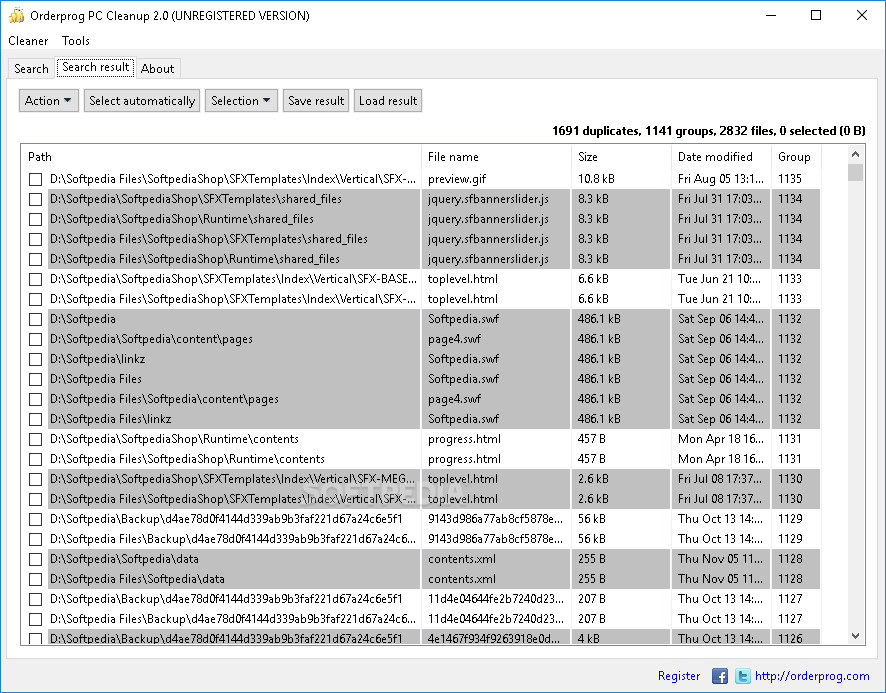Tick D:\Softpedia\Softpedia\data contents.xml checkbox
This screenshot has width=886, height=693.
(36, 560)
